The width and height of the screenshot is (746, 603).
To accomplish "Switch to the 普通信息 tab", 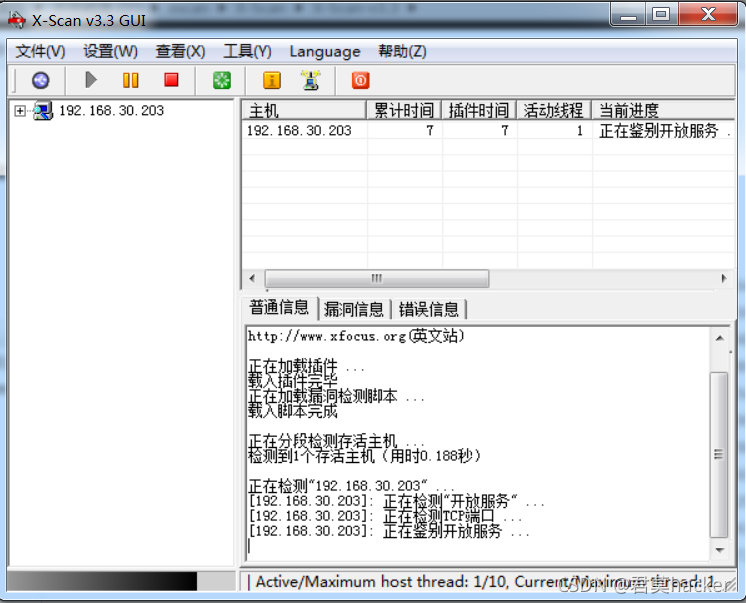I will point(279,307).
